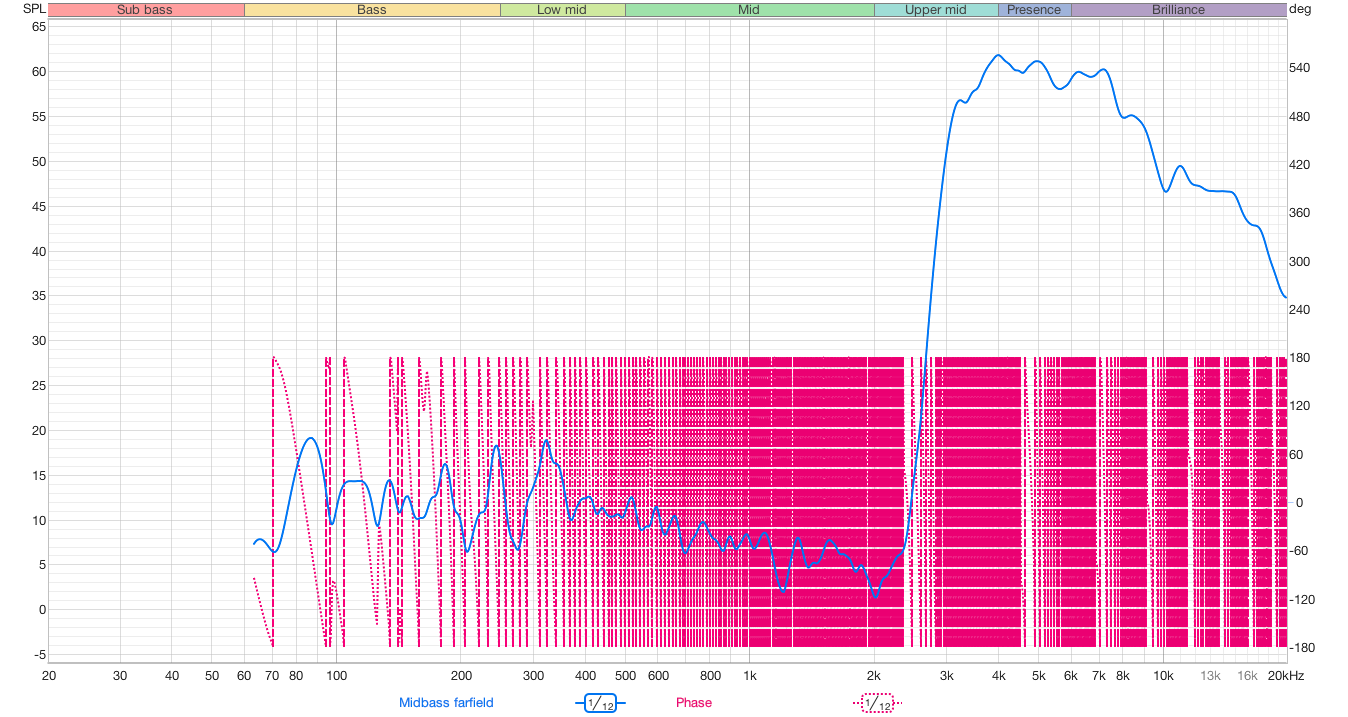The width and height of the screenshot is (1348, 717).
Task: Click the Bass frequency band header
Action: pos(372,10)
